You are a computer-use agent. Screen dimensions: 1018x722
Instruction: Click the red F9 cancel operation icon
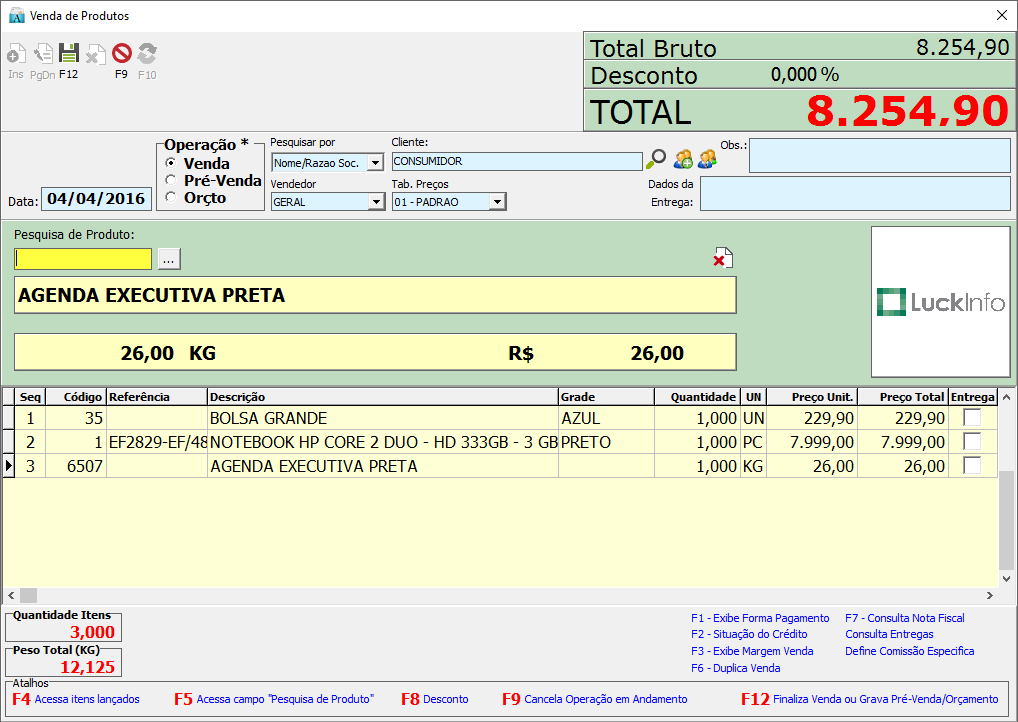pos(122,54)
